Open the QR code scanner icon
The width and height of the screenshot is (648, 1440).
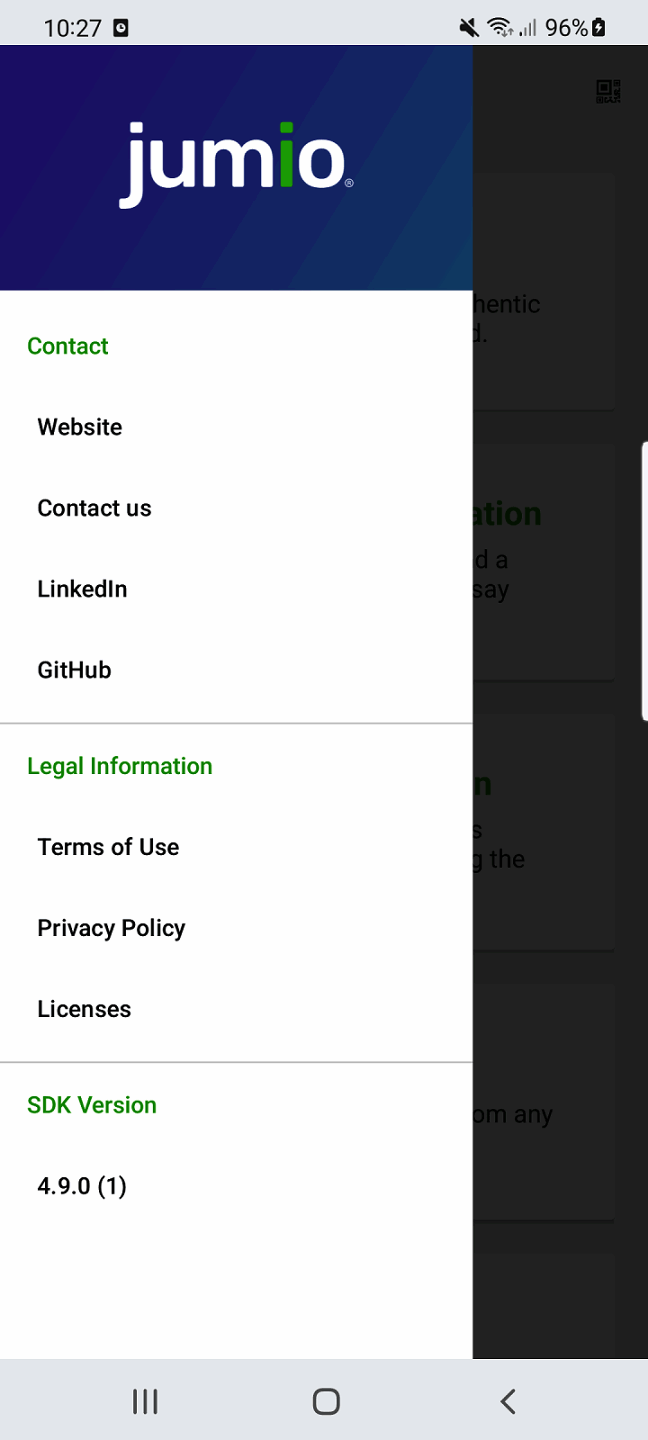click(607, 91)
